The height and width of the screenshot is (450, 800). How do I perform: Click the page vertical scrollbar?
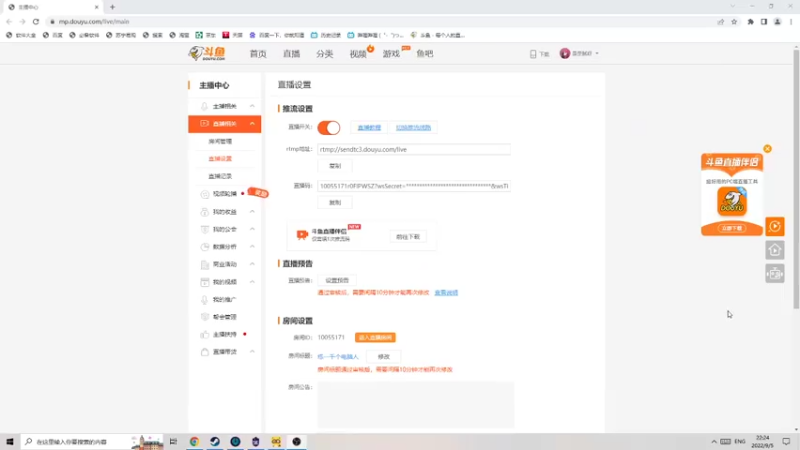(796, 179)
